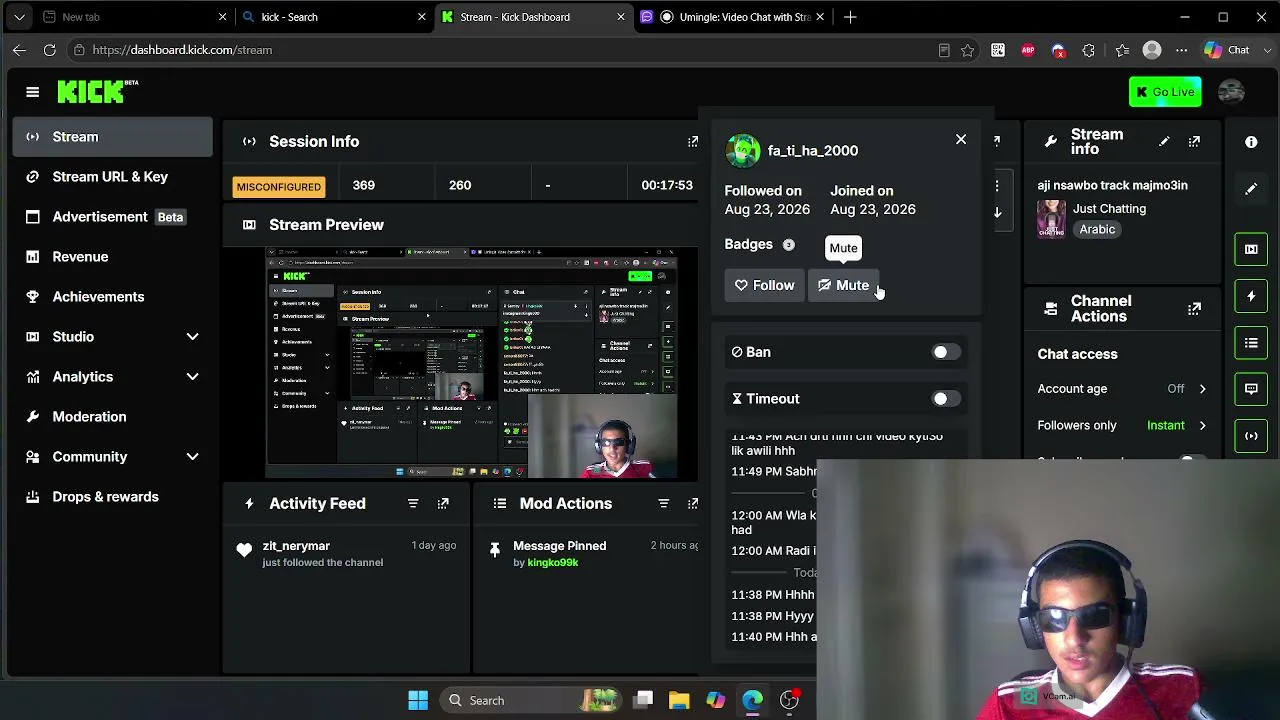This screenshot has width=1280, height=720.
Task: Open Windows Start menu
Action: click(x=418, y=701)
